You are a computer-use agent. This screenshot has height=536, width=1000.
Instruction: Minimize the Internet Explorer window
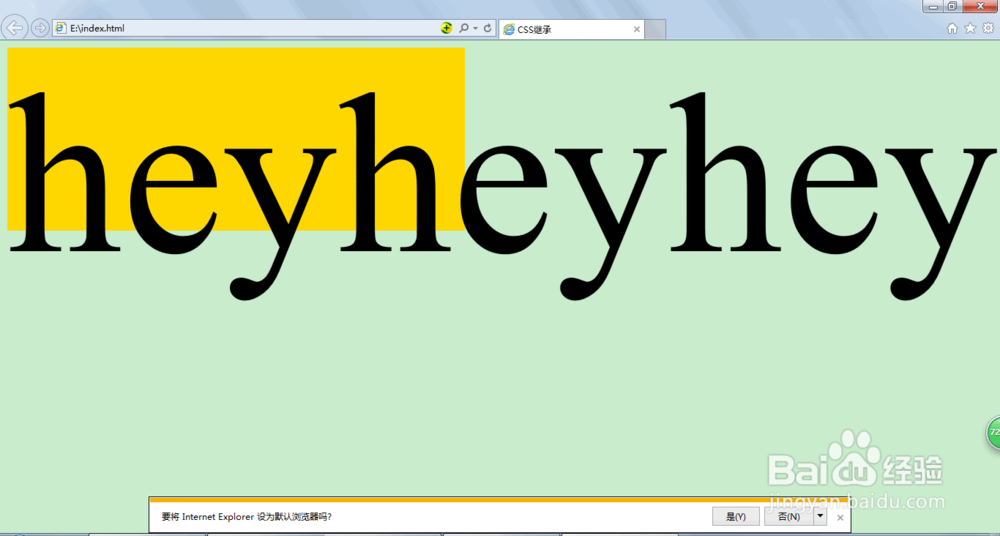point(934,6)
